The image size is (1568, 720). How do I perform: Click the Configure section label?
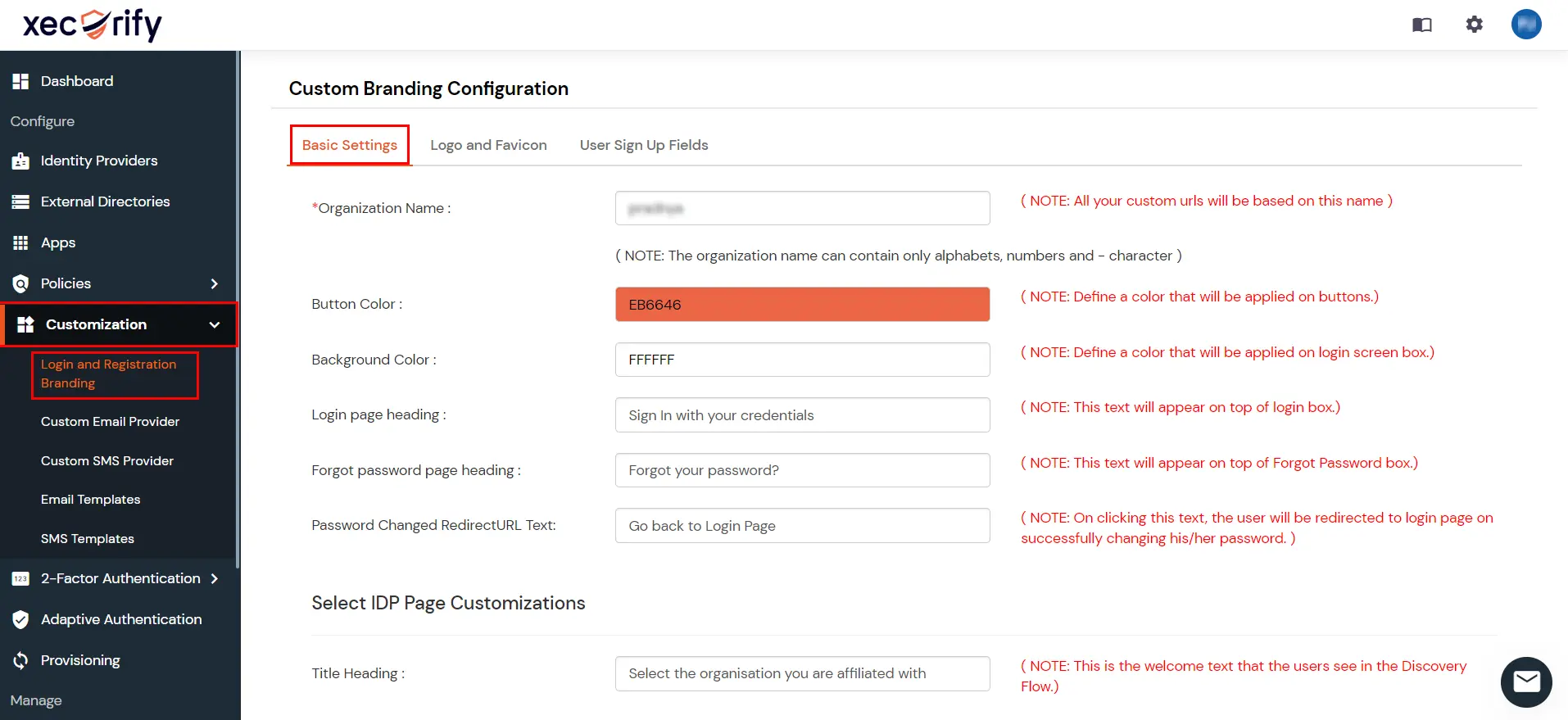coord(43,121)
